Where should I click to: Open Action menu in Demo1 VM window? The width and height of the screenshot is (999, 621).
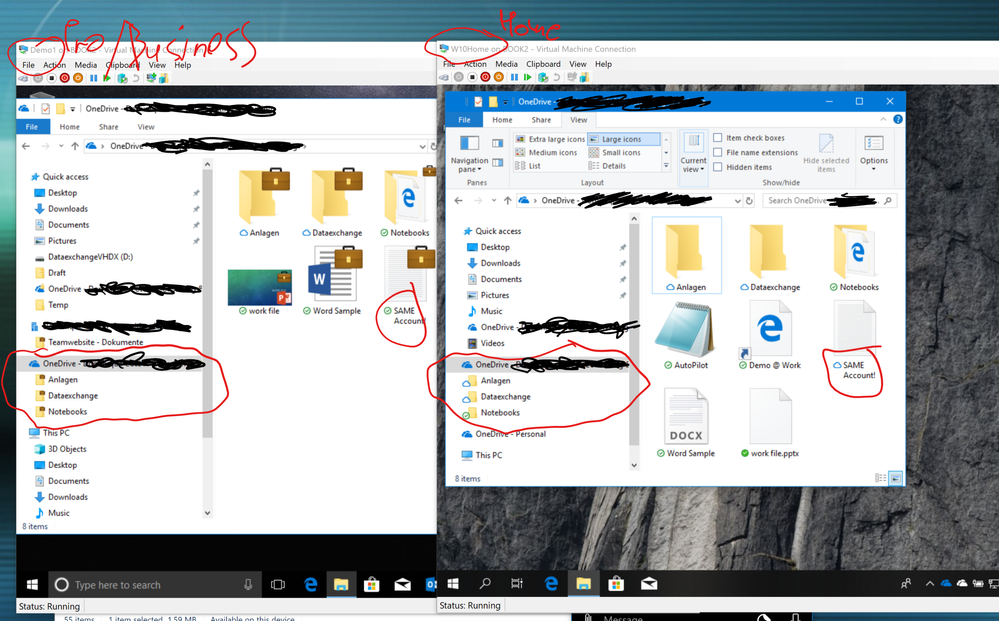coord(54,65)
